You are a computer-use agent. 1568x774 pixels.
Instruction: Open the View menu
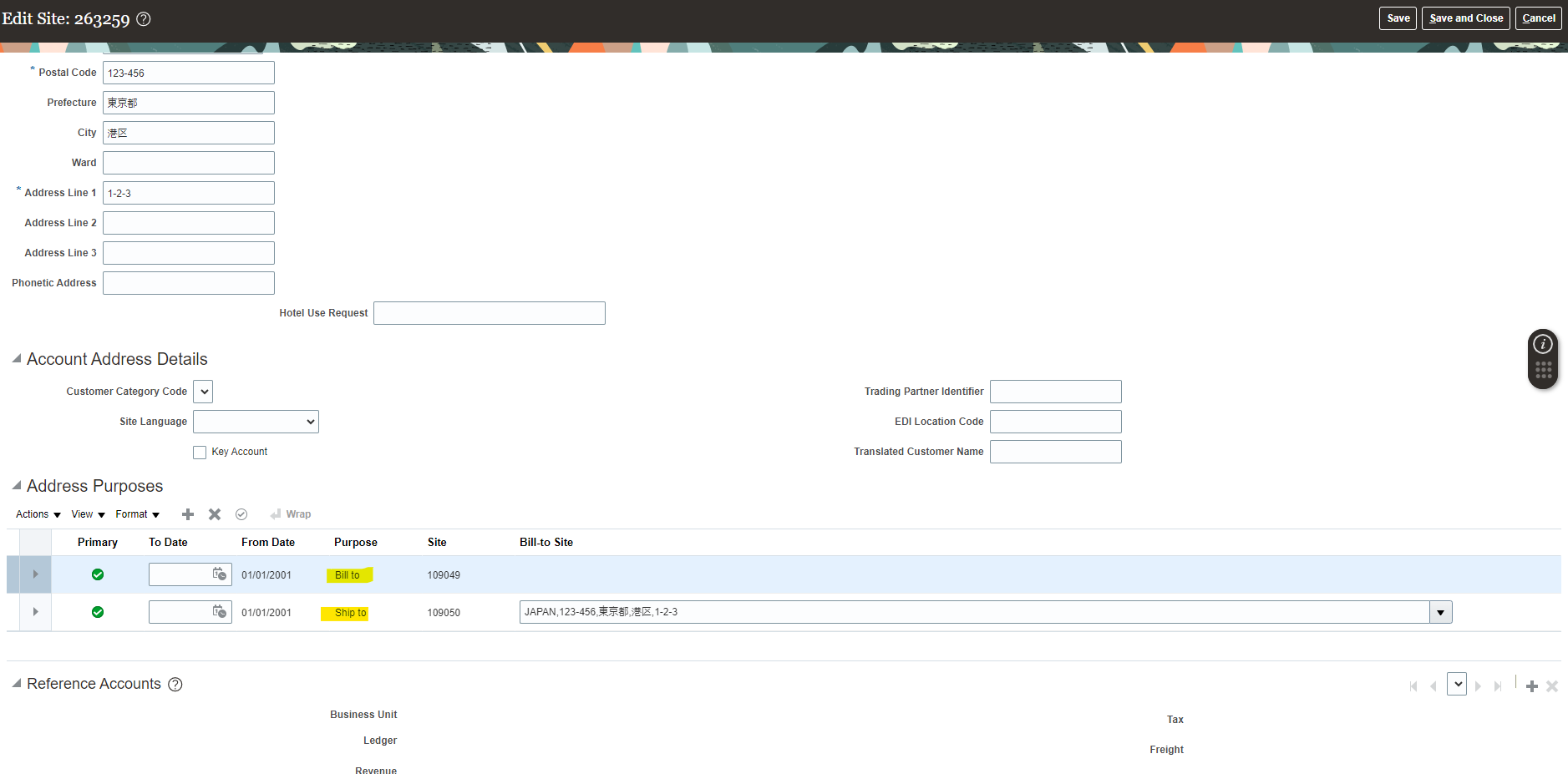[88, 514]
